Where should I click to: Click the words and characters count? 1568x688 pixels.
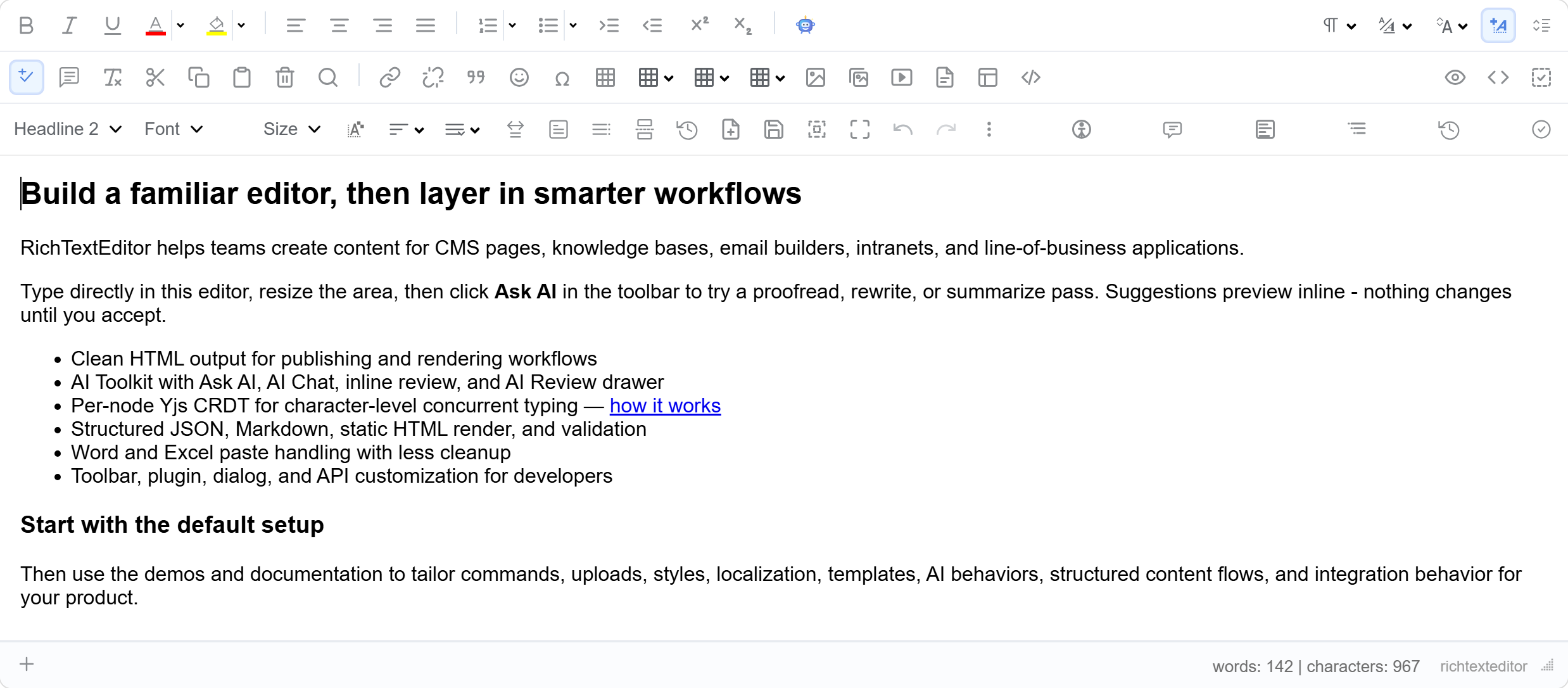click(1315, 666)
